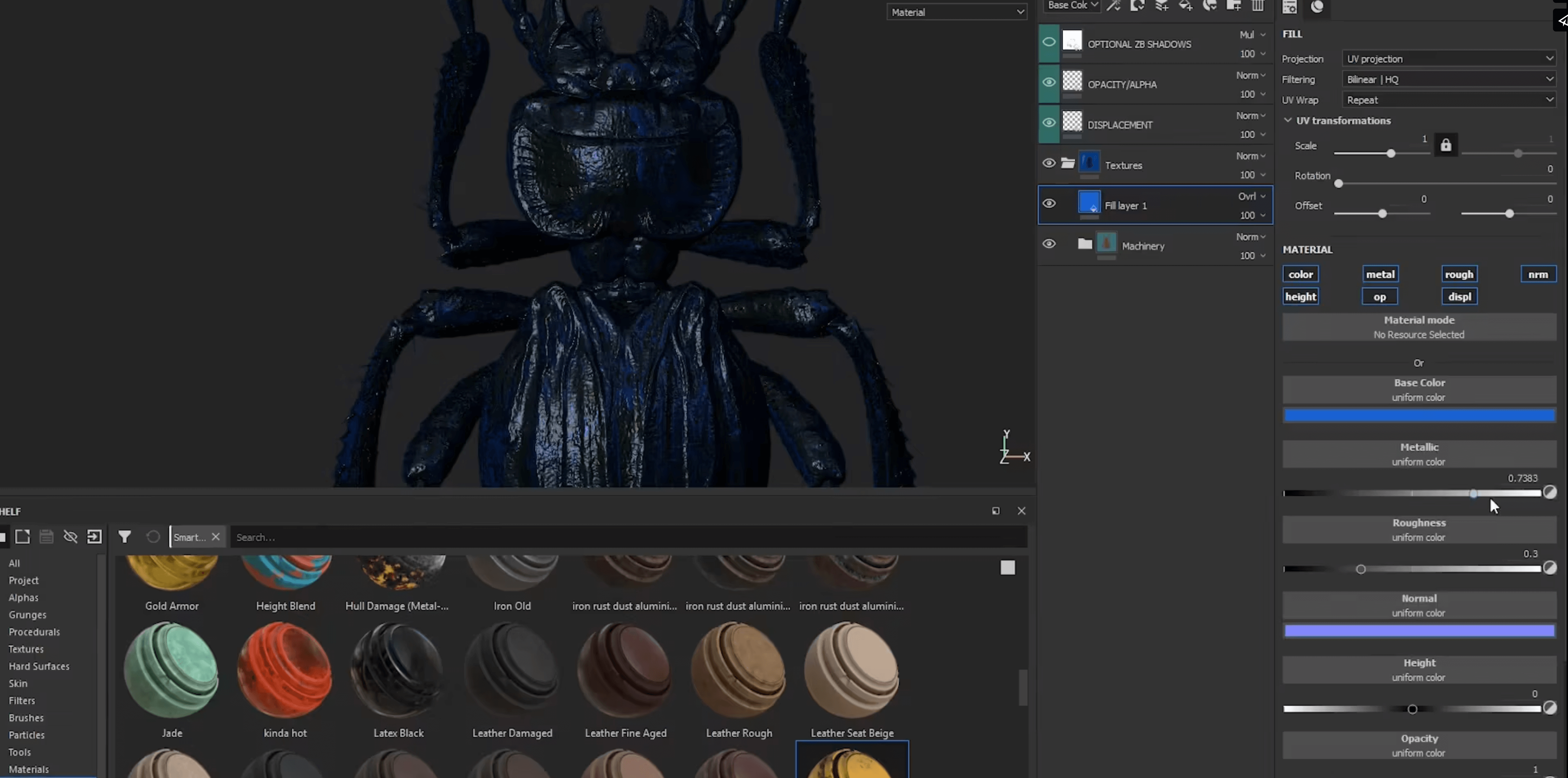Click the add mask icon in layers toolbar
Image resolution: width=1568 pixels, height=778 pixels.
[x=1137, y=5]
